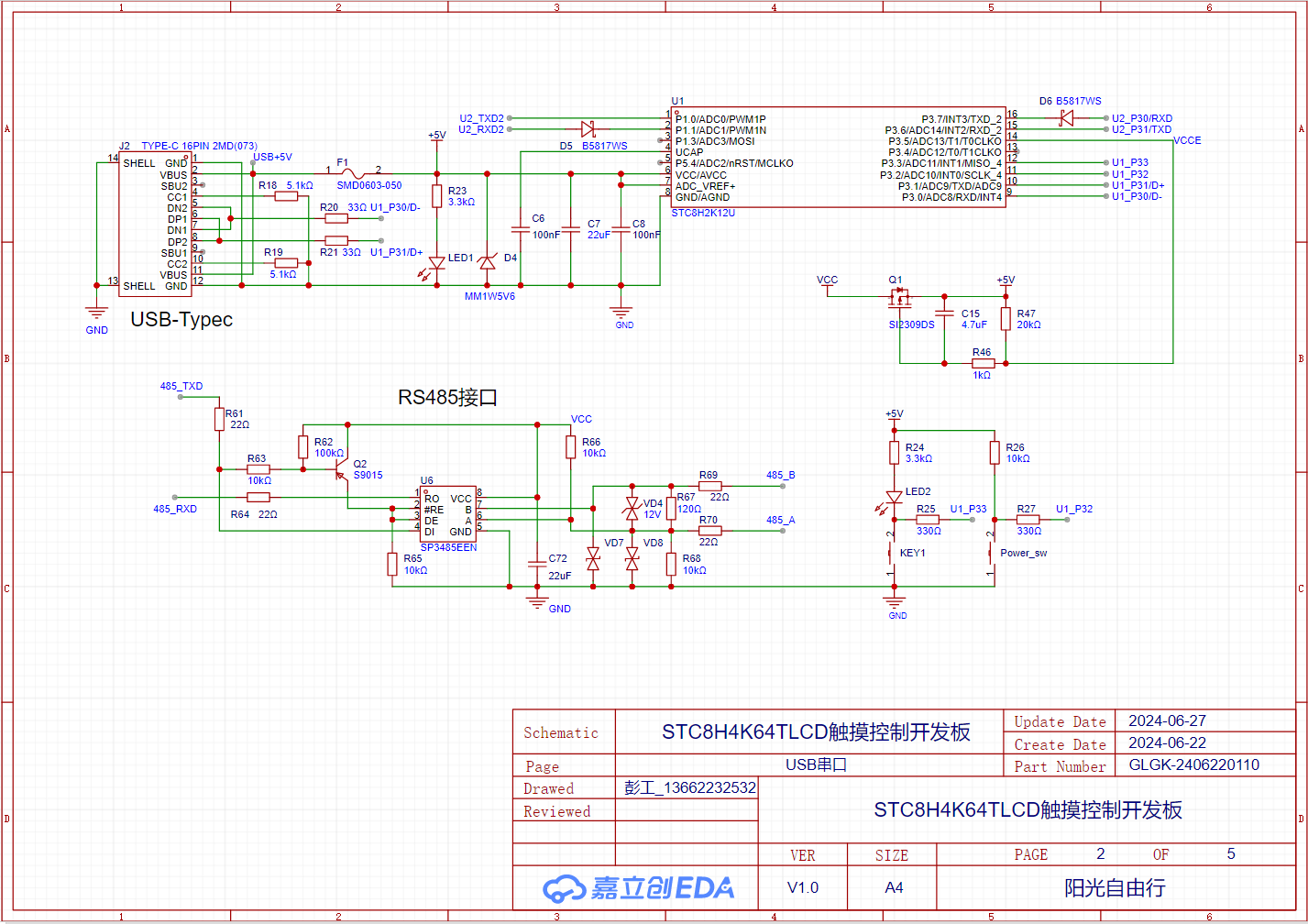Image resolution: width=1308 pixels, height=924 pixels.
Task: Click the R46 1kΩ resistor symbol
Action: (x=983, y=363)
